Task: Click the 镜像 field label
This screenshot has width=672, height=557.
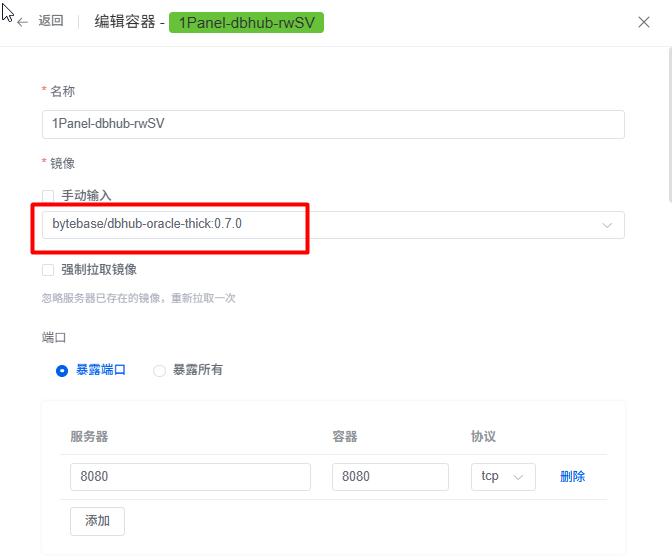Action: click(x=63, y=163)
